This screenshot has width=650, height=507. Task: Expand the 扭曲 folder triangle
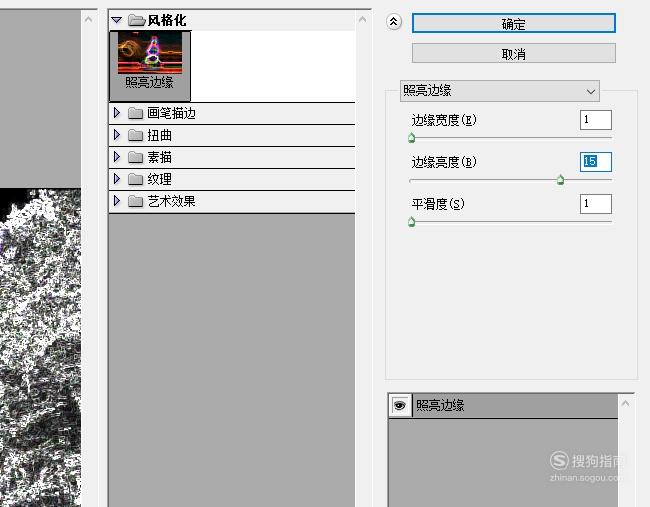pos(117,134)
